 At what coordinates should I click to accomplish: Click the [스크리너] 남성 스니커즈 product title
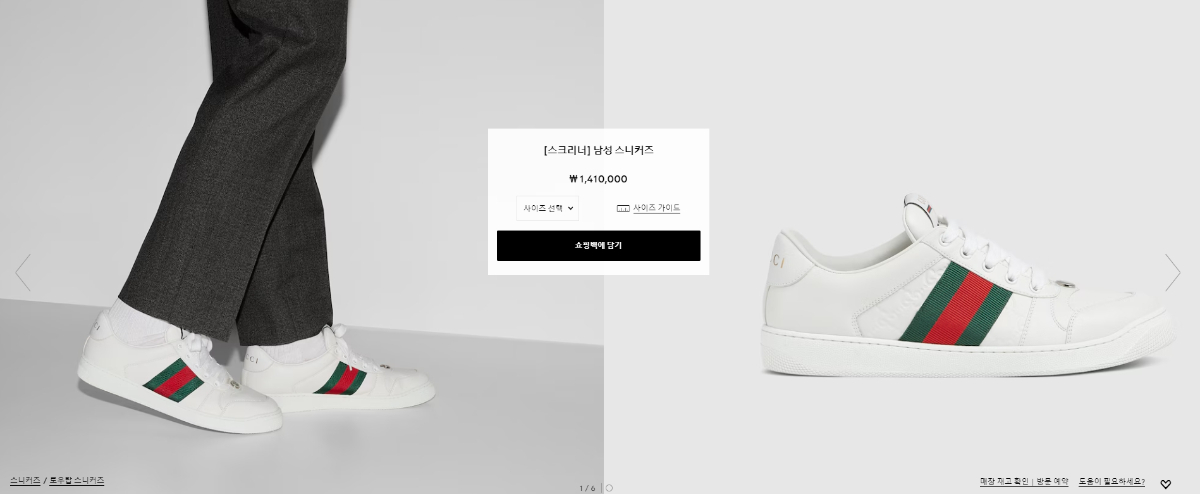click(x=598, y=150)
